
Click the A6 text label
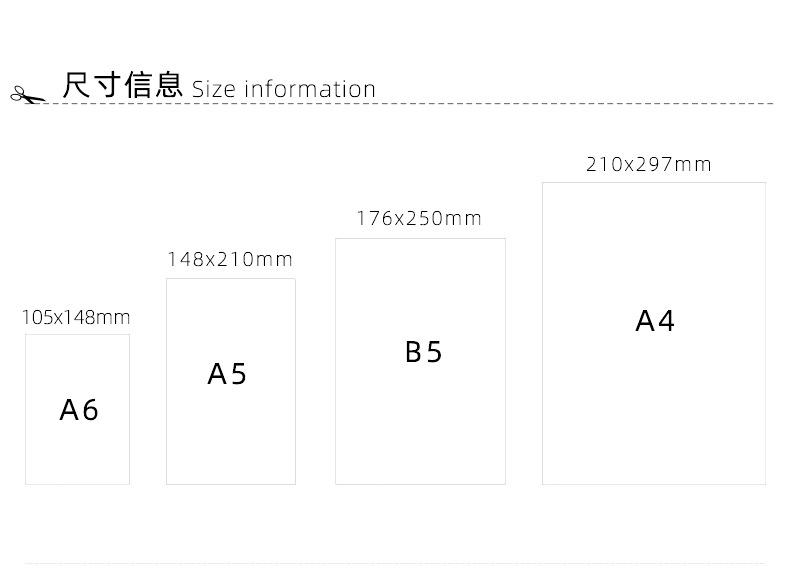click(79, 410)
